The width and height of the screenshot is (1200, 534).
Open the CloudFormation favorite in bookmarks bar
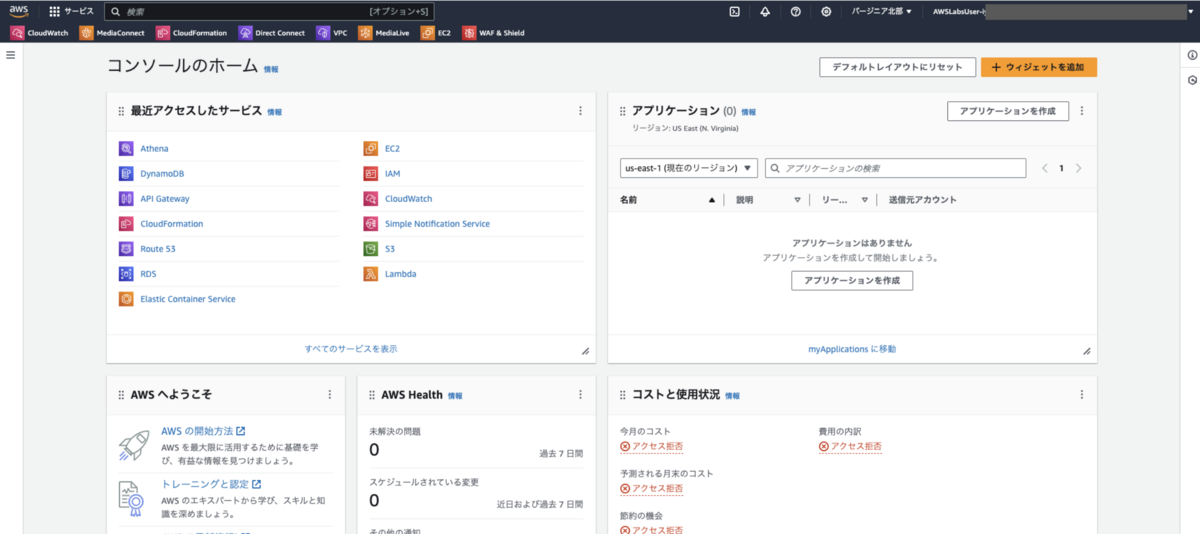191,33
